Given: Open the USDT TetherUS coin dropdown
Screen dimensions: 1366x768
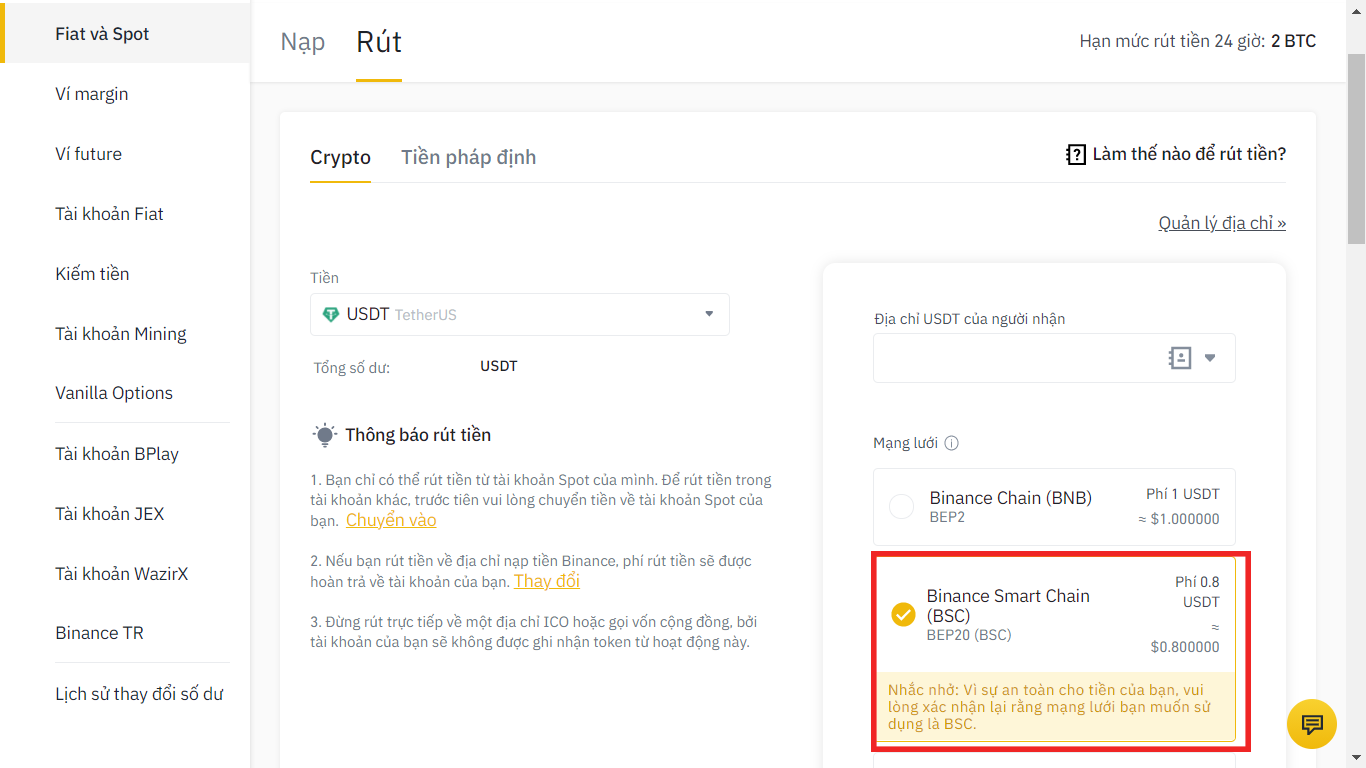Looking at the screenshot, I should (x=520, y=314).
